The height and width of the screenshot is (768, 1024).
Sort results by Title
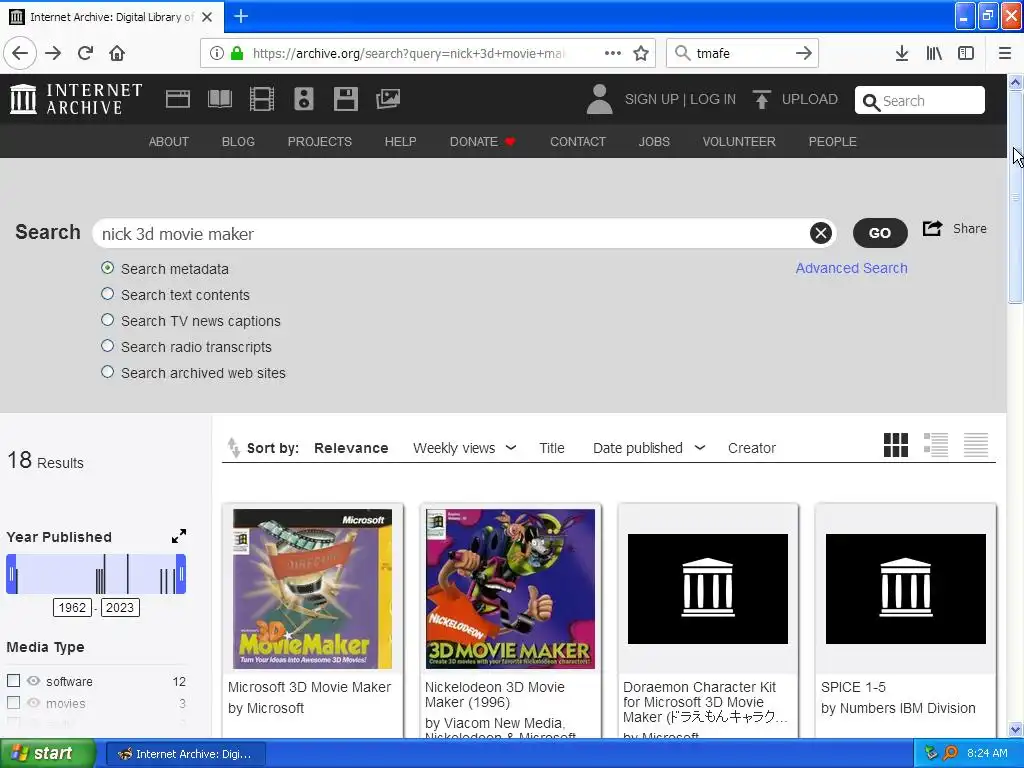coord(552,448)
